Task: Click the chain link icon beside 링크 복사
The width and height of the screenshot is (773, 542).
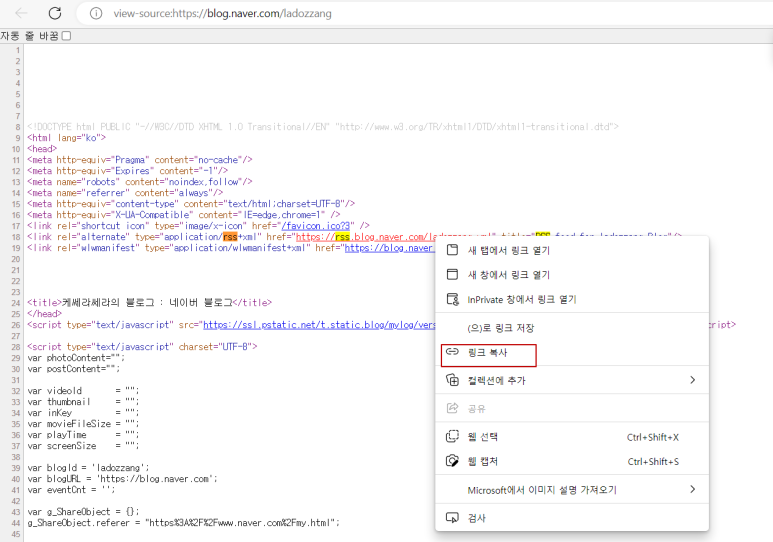Action: click(x=452, y=352)
